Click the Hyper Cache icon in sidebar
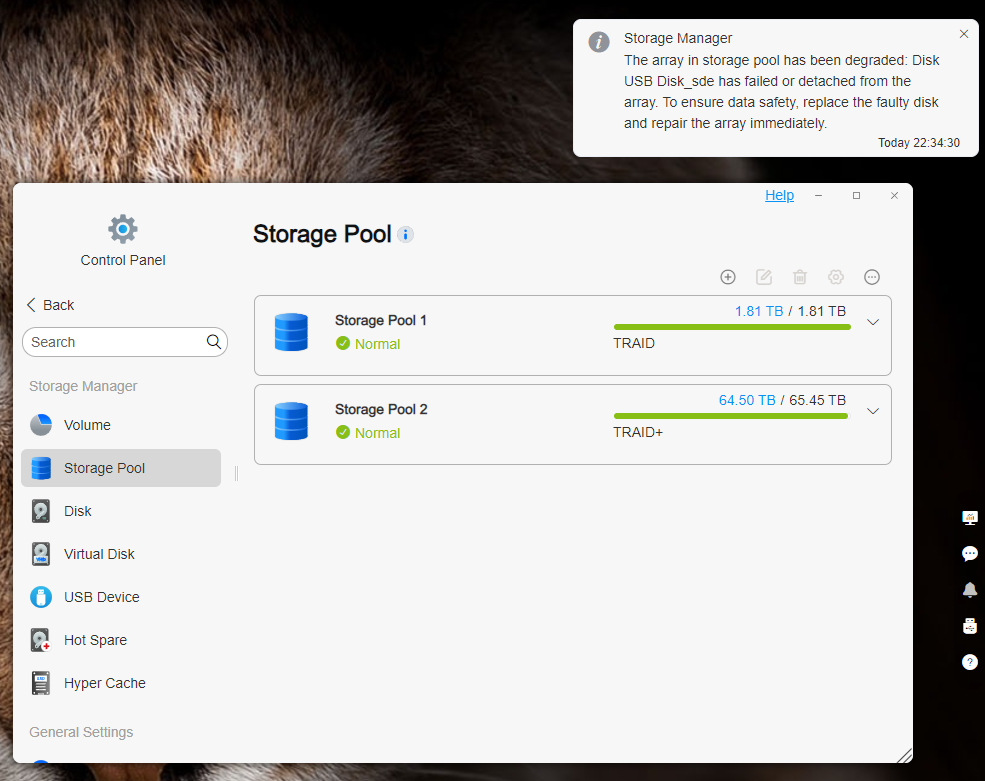The height and width of the screenshot is (781, 985). click(x=41, y=683)
